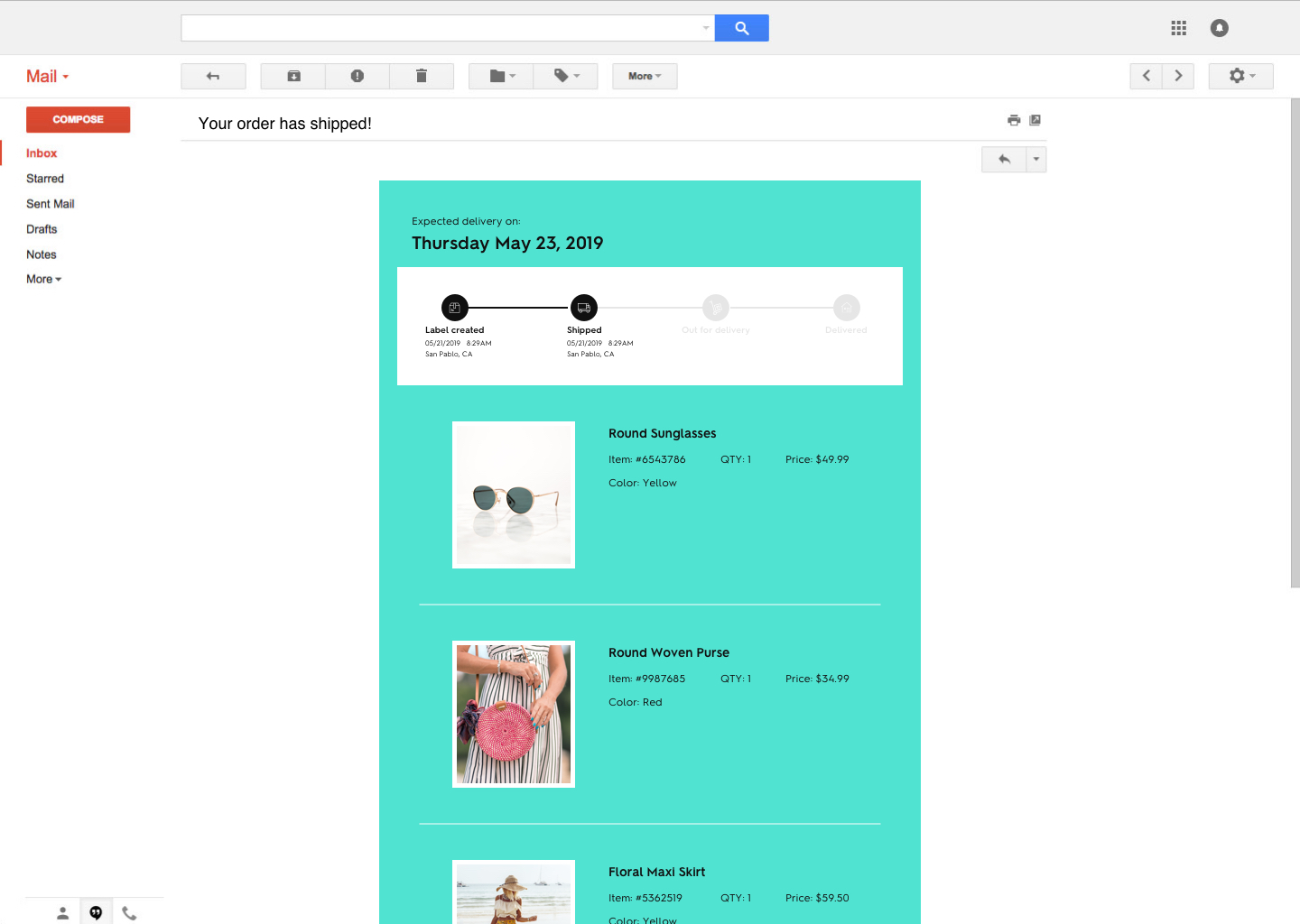Open the Google apps grid
Screen dimensions: 1300x924
[1178, 28]
